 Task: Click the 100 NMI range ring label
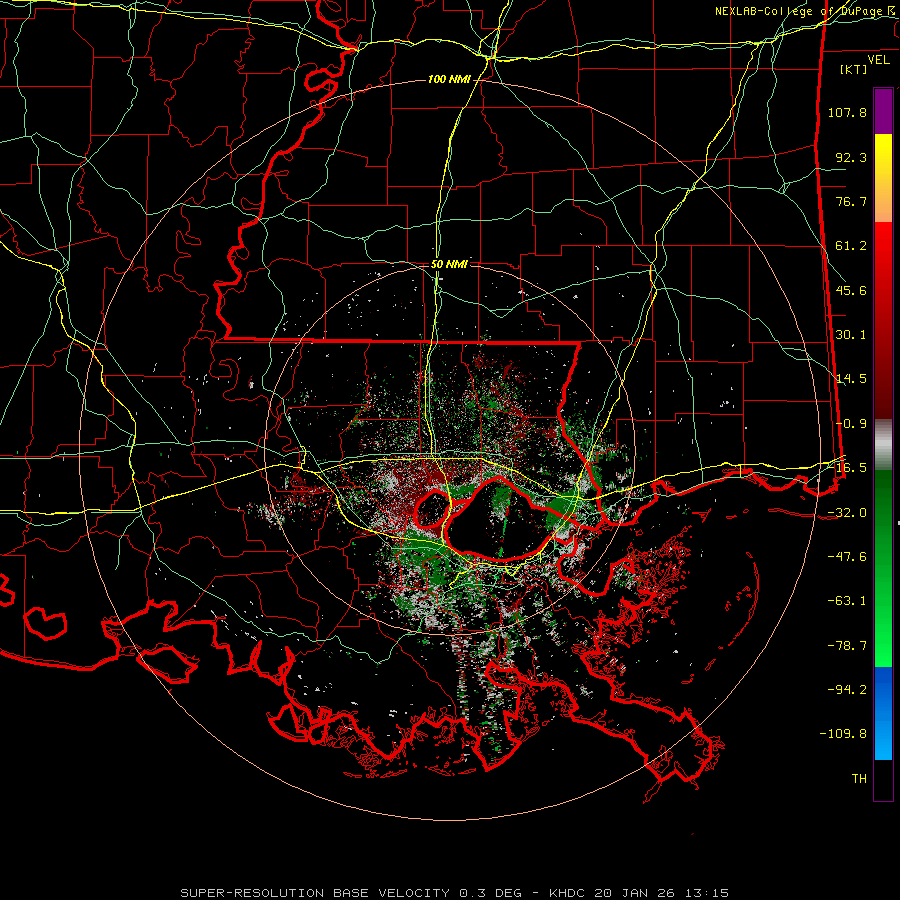pyautogui.click(x=449, y=79)
